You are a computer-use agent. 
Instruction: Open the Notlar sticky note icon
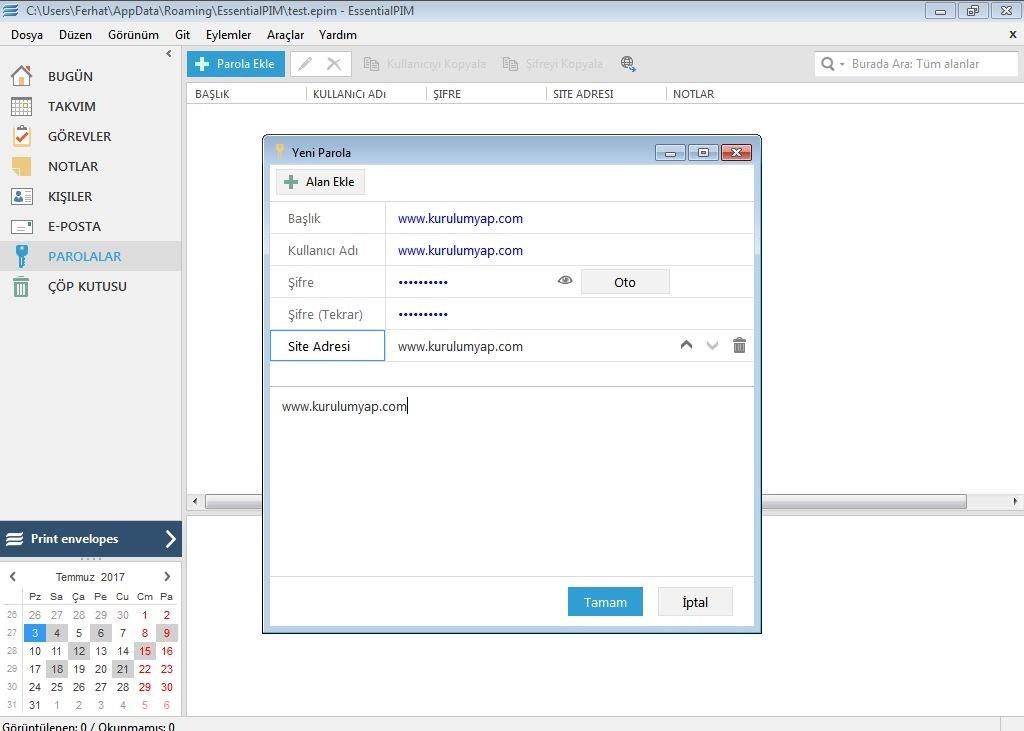click(22, 166)
